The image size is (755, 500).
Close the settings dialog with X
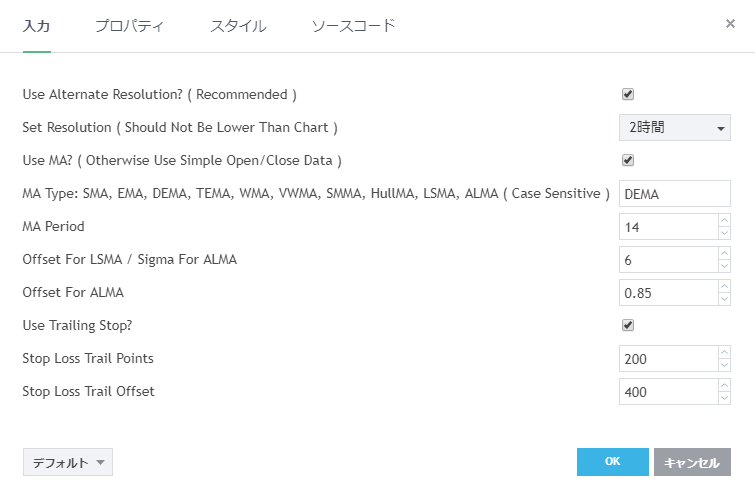pos(730,23)
